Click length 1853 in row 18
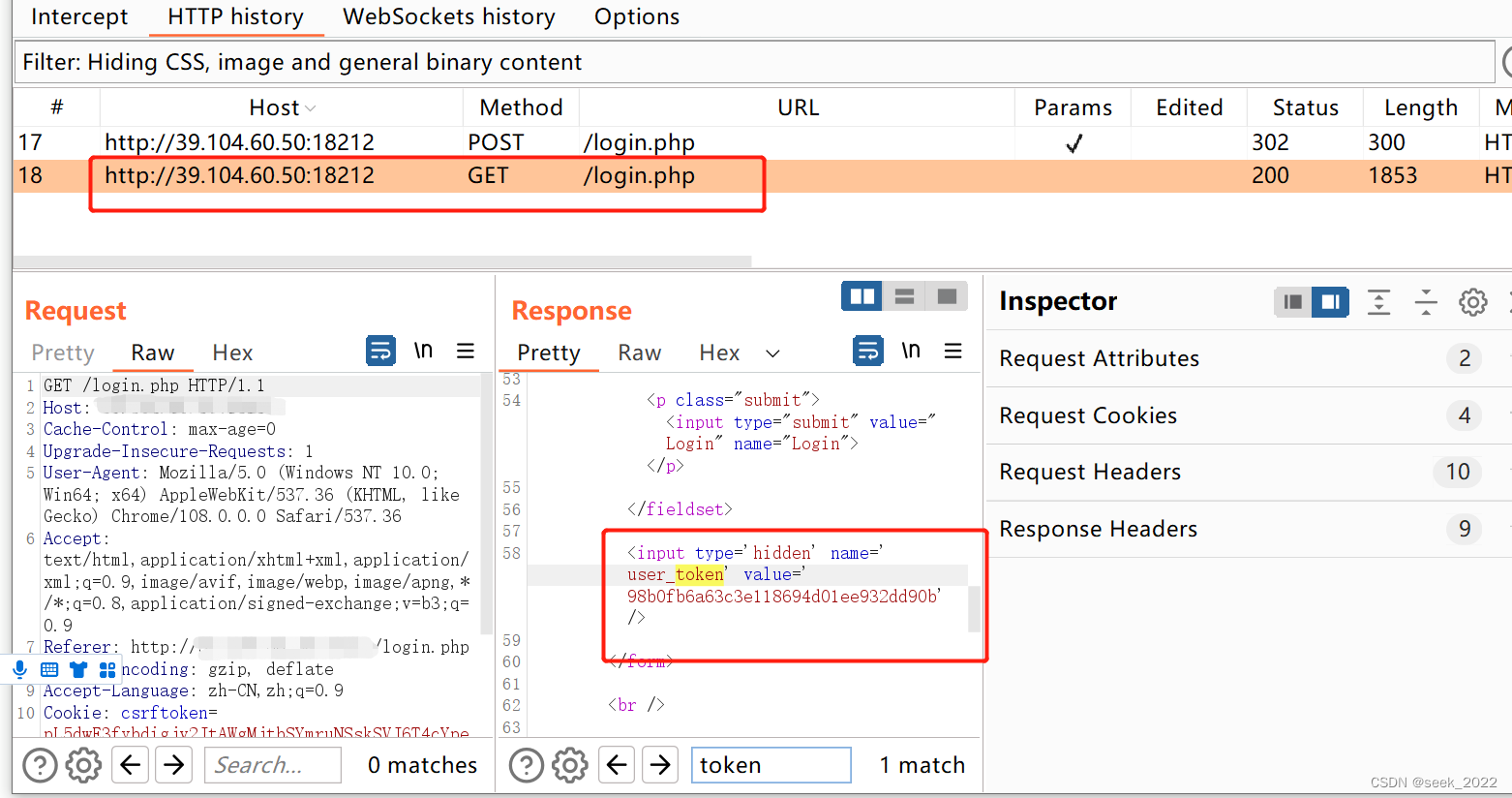The image size is (1512, 798). [x=1392, y=175]
